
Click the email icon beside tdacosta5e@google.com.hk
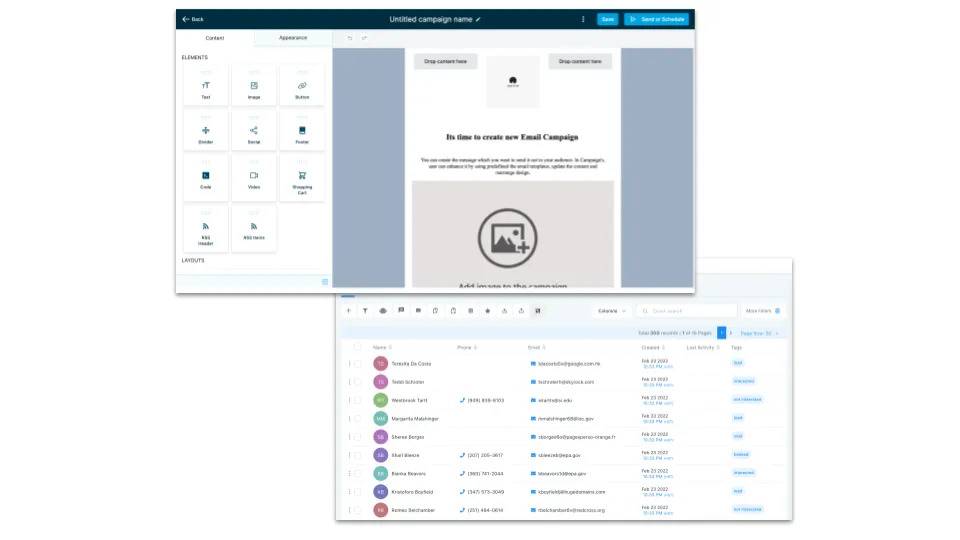(533, 364)
